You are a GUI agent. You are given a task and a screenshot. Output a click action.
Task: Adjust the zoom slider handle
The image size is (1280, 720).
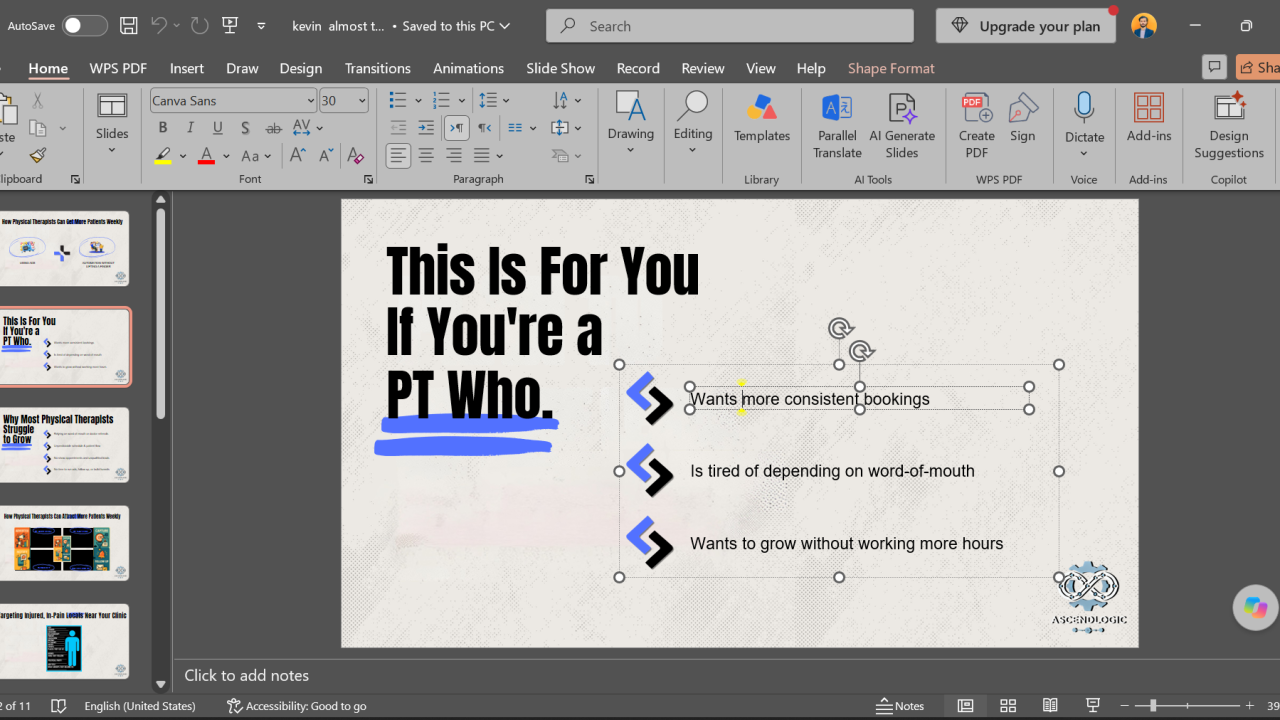(1153, 706)
